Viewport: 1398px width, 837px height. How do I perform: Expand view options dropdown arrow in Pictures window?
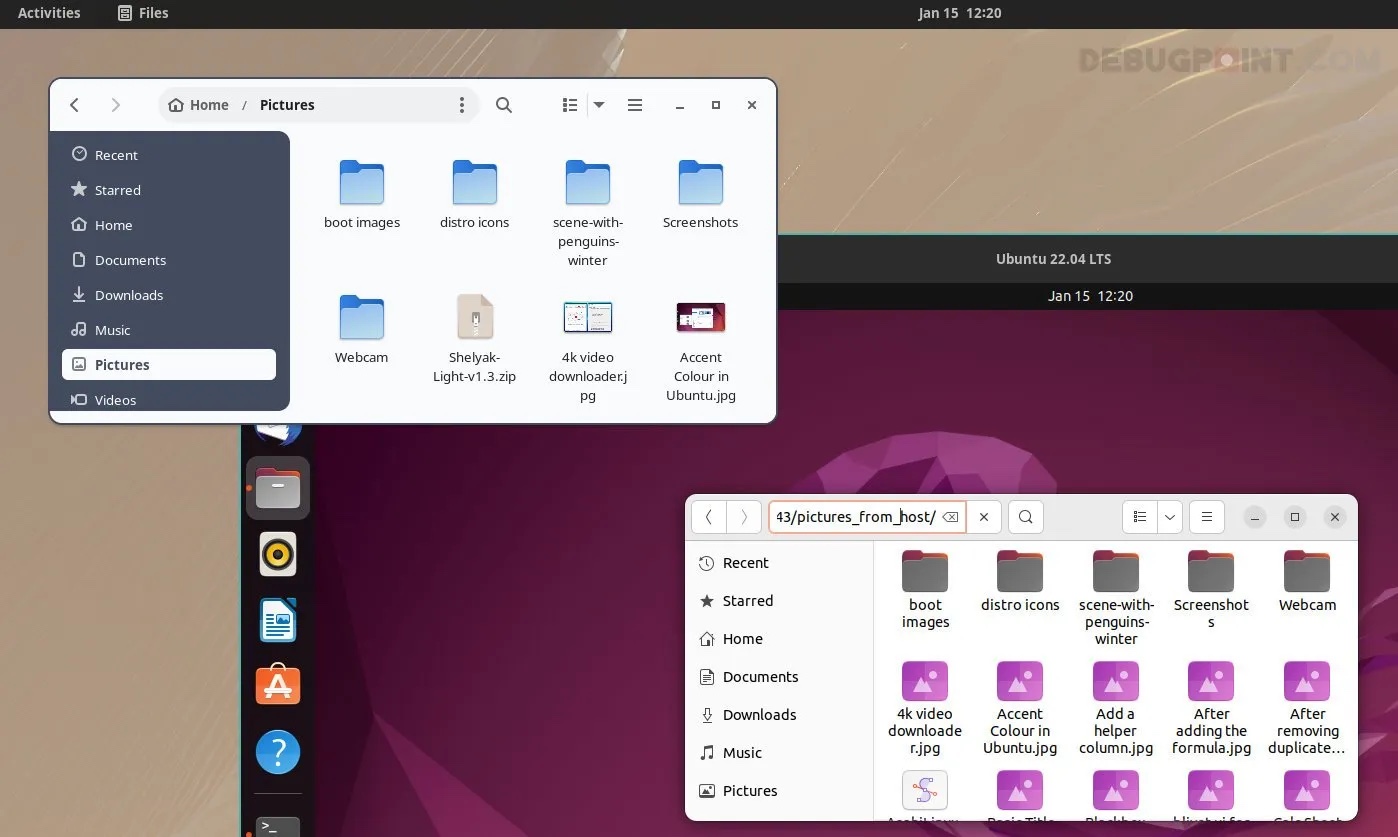coord(599,105)
